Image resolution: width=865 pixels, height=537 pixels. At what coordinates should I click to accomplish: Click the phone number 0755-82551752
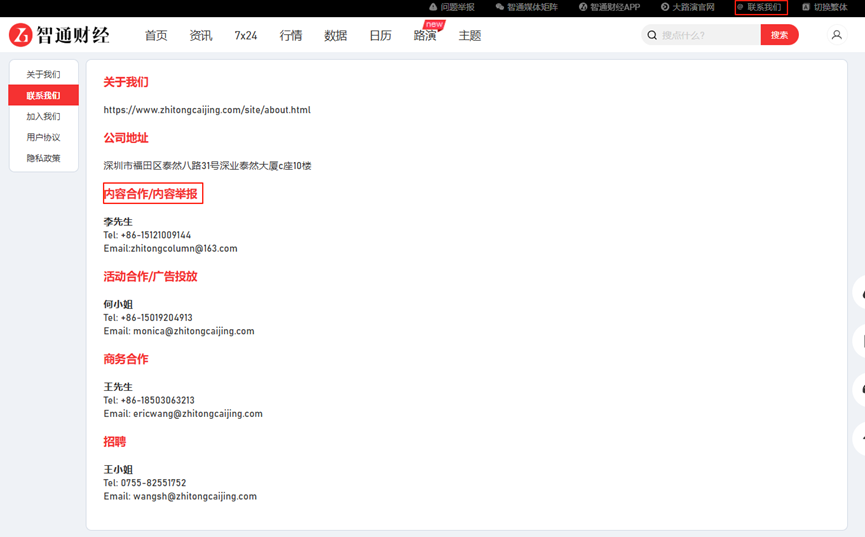pyautogui.click(x=153, y=483)
